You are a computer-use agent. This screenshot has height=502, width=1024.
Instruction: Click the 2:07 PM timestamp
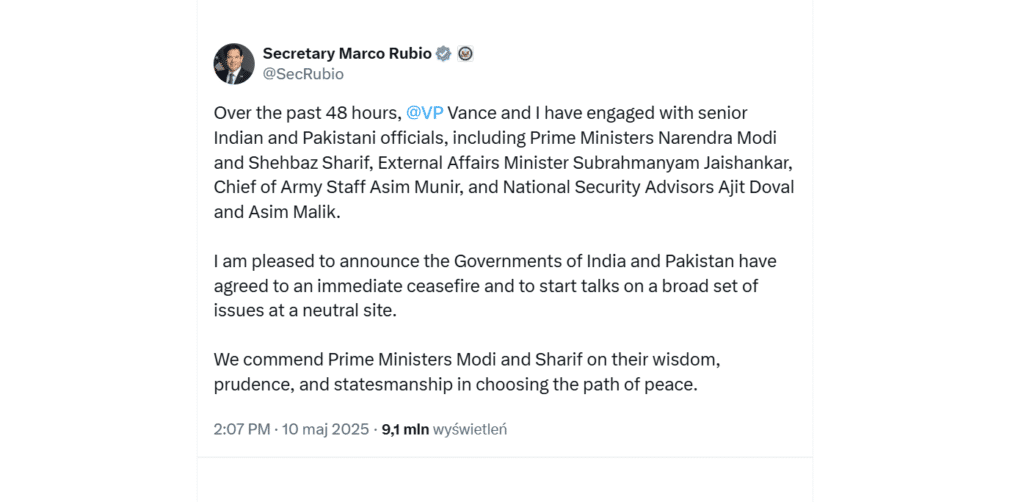click(241, 429)
